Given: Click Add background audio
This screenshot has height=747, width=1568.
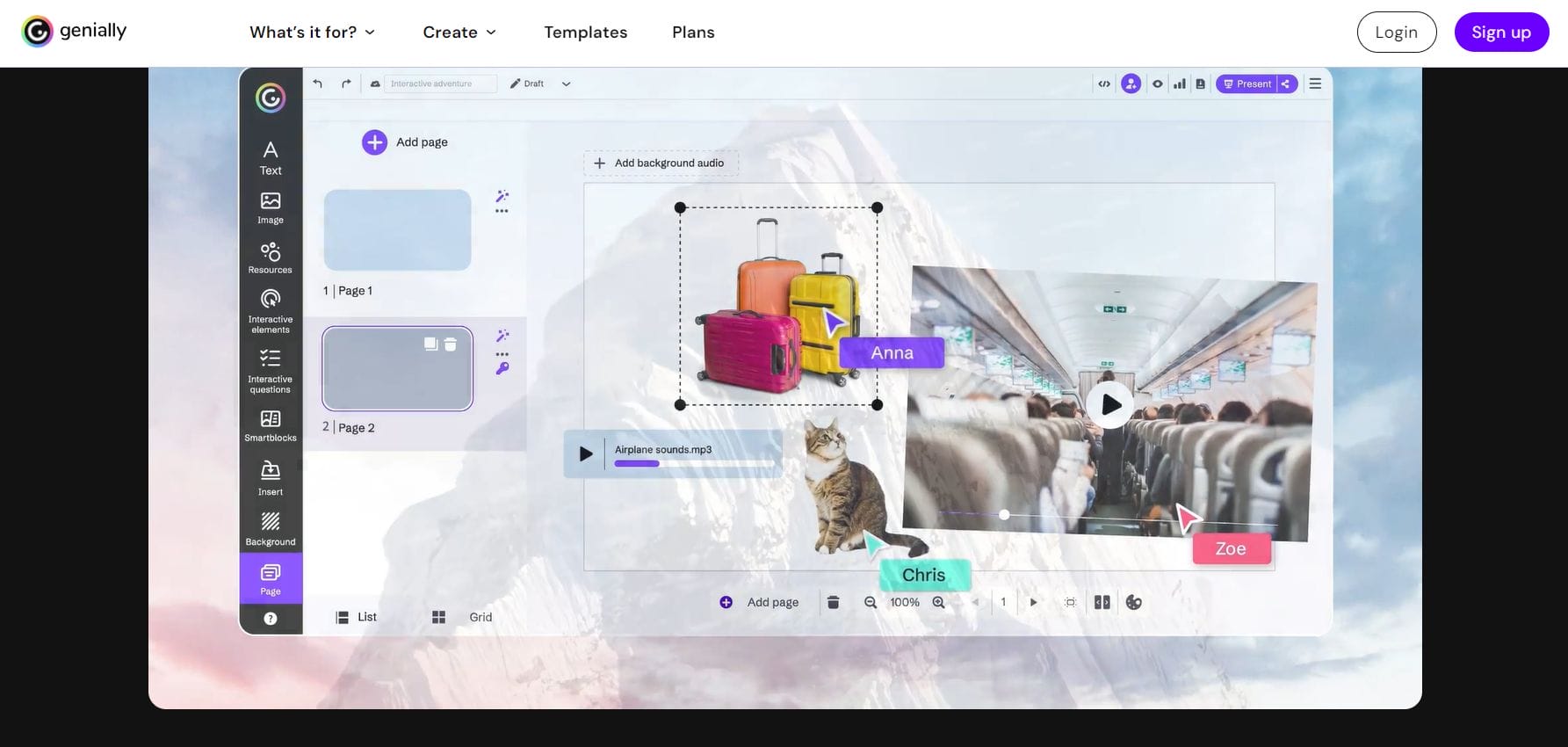Looking at the screenshot, I should (661, 163).
